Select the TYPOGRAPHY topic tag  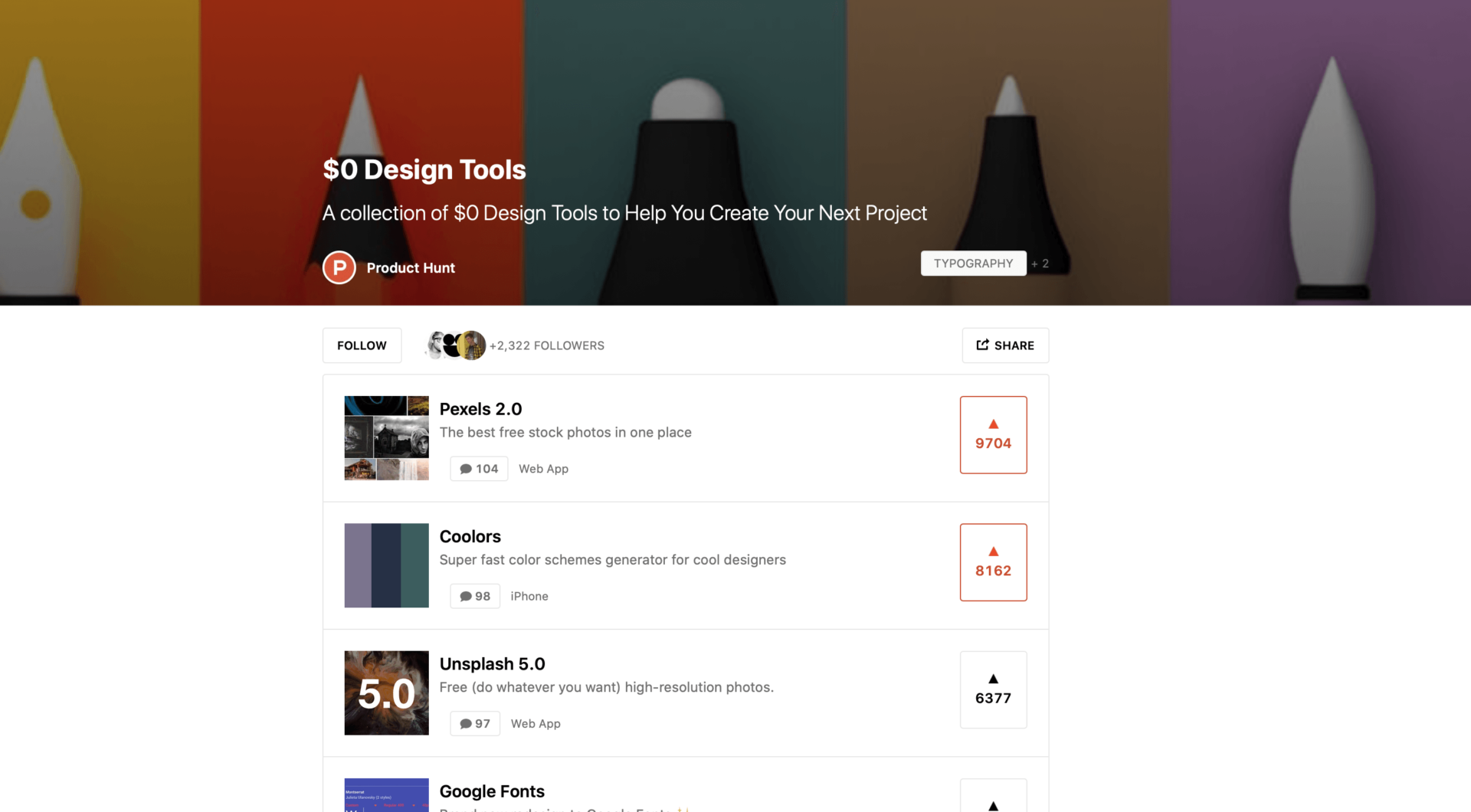click(x=973, y=263)
